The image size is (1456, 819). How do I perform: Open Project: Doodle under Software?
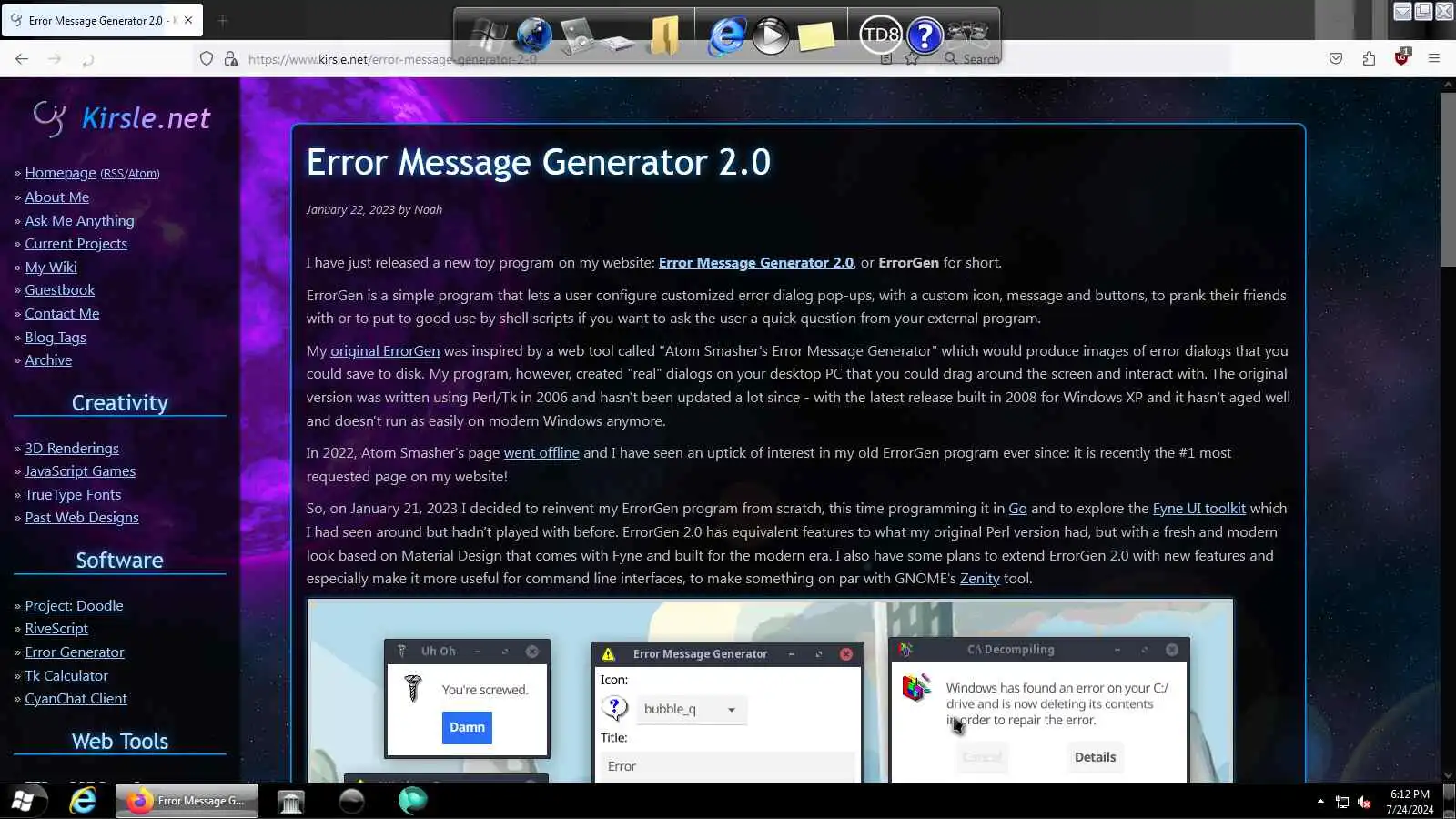tap(74, 606)
